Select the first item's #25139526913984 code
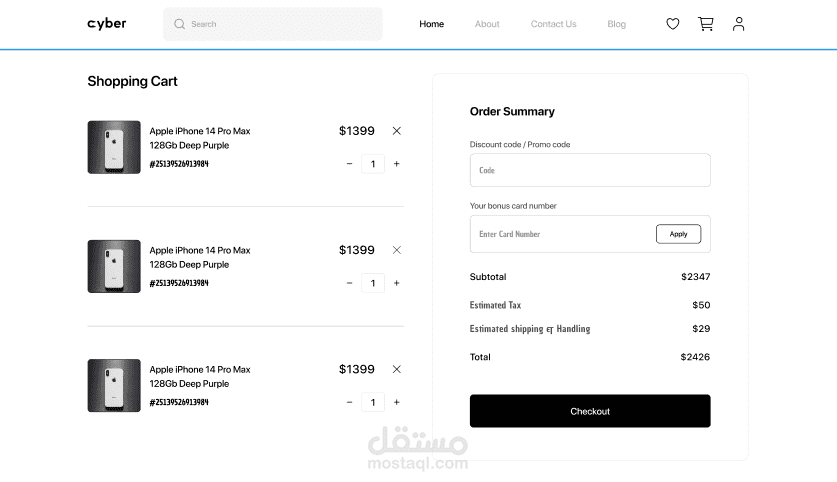 tap(179, 164)
